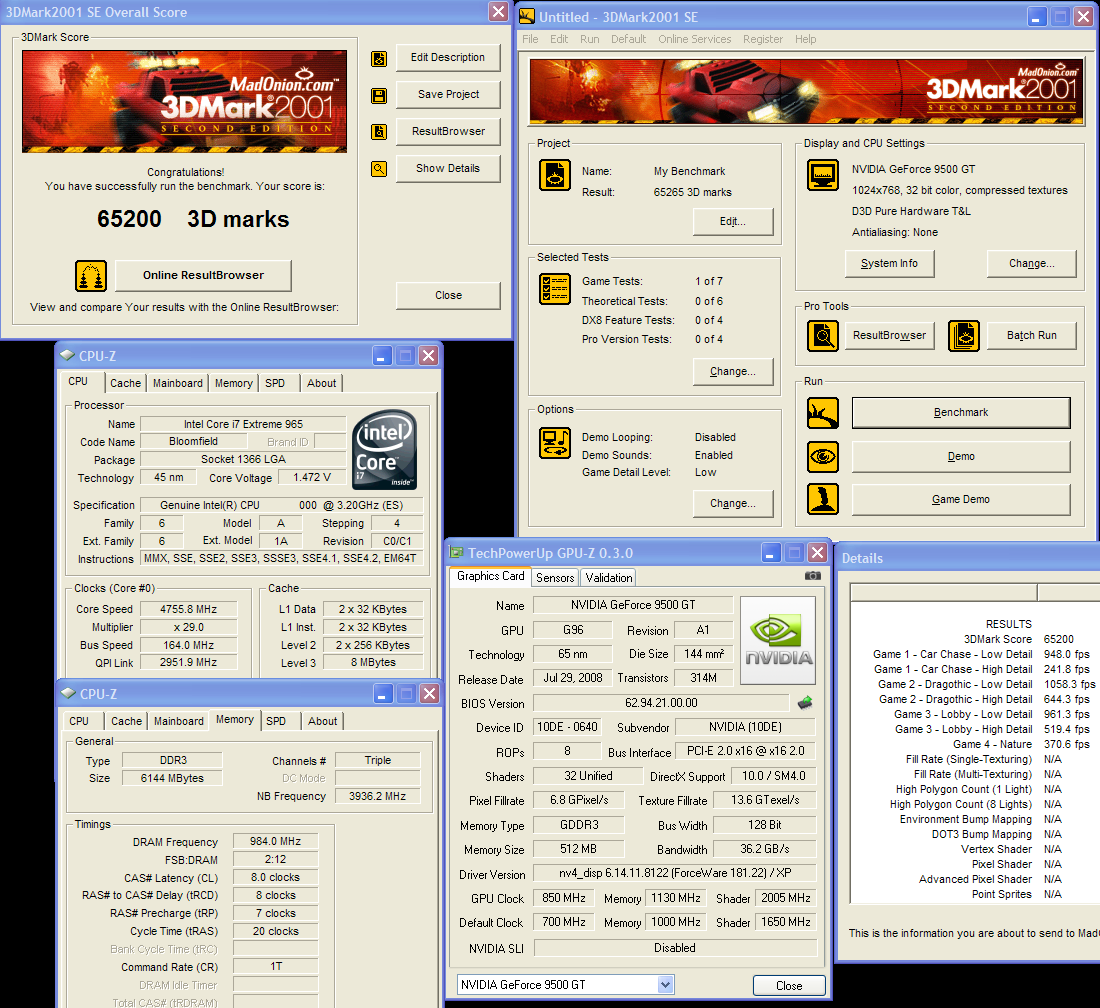Open the File menu in 3DMark2001 SE
The width and height of the screenshot is (1100, 1008).
(x=530, y=39)
